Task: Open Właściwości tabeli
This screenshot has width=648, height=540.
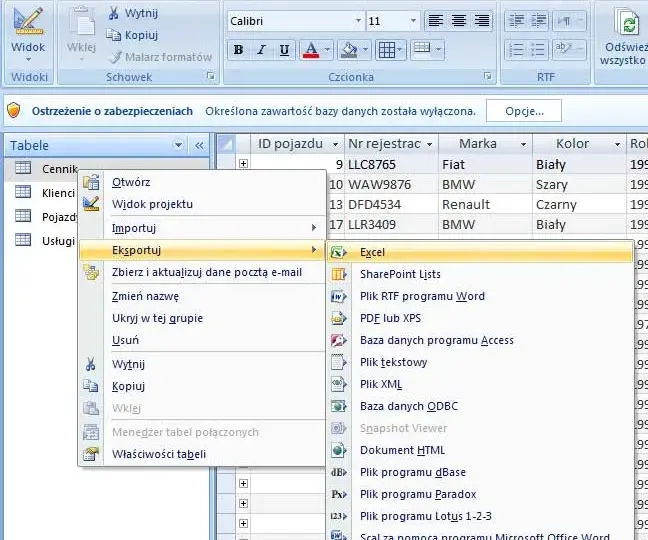Action: [201, 454]
